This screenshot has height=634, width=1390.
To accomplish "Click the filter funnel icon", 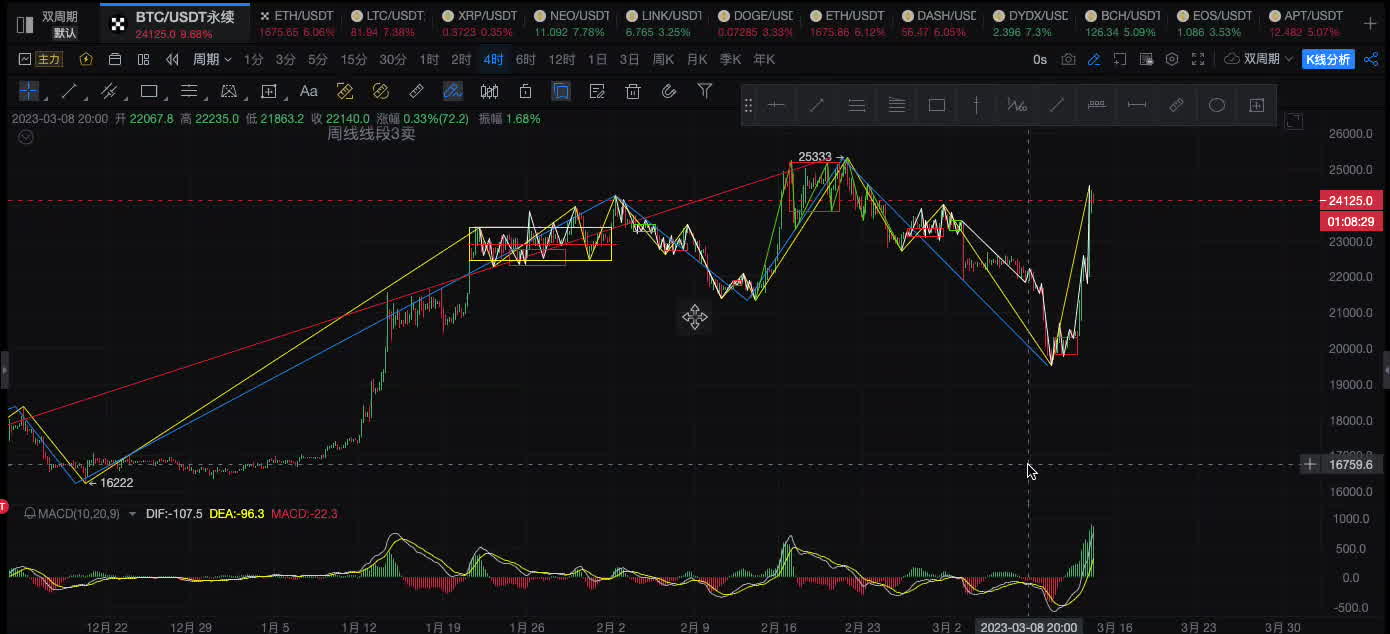I will pyautogui.click(x=704, y=91).
